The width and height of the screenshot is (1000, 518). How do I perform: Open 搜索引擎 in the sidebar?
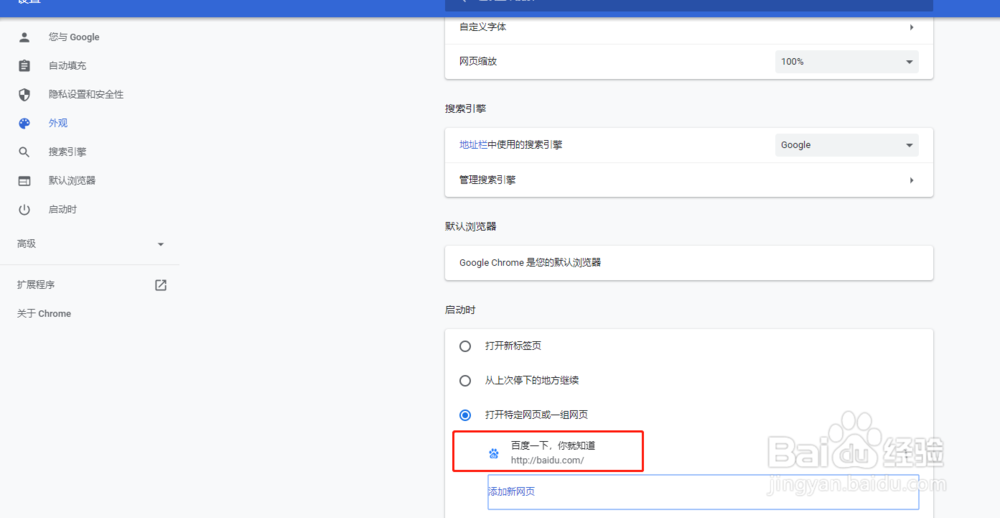point(68,152)
